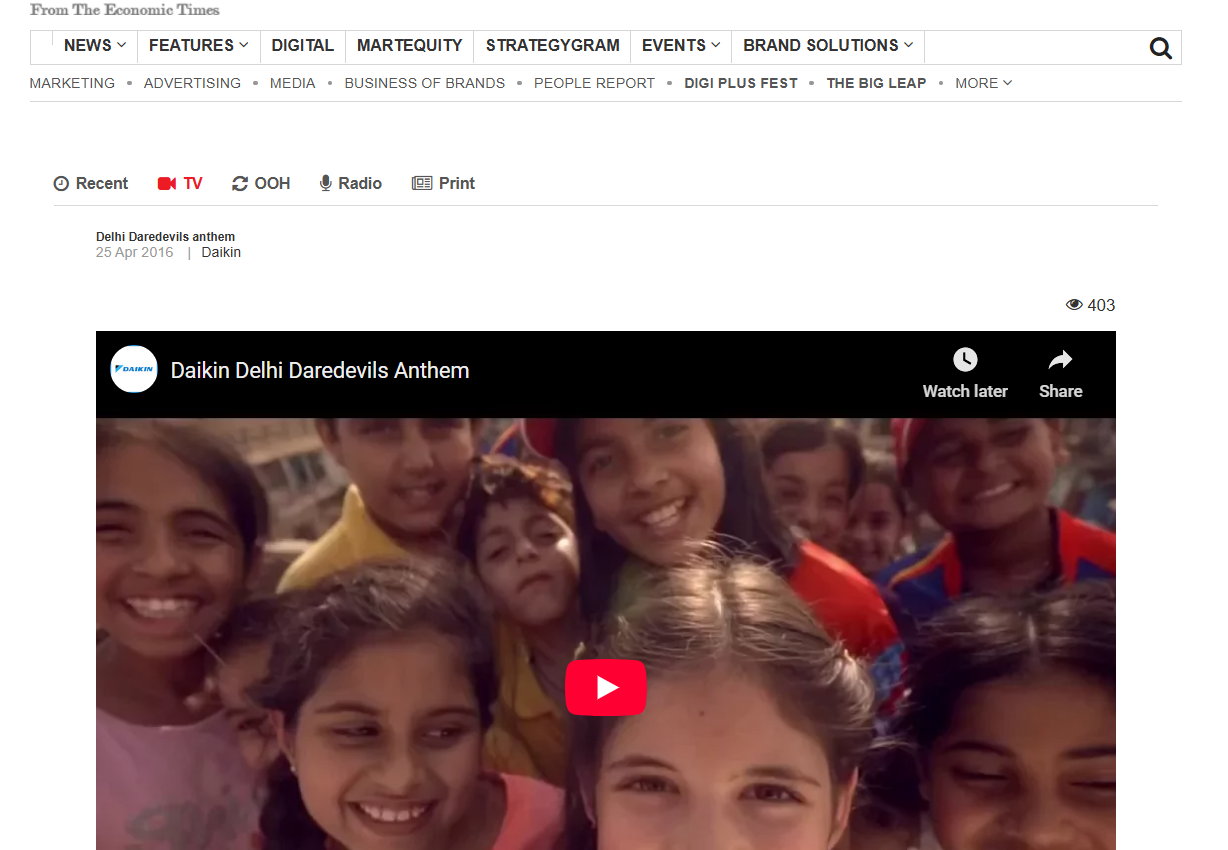Open the DIGITAL menu item

(x=302, y=46)
